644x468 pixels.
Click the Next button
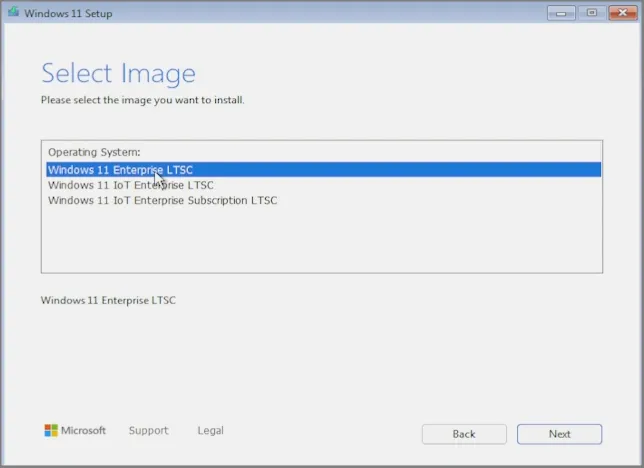pyautogui.click(x=559, y=434)
